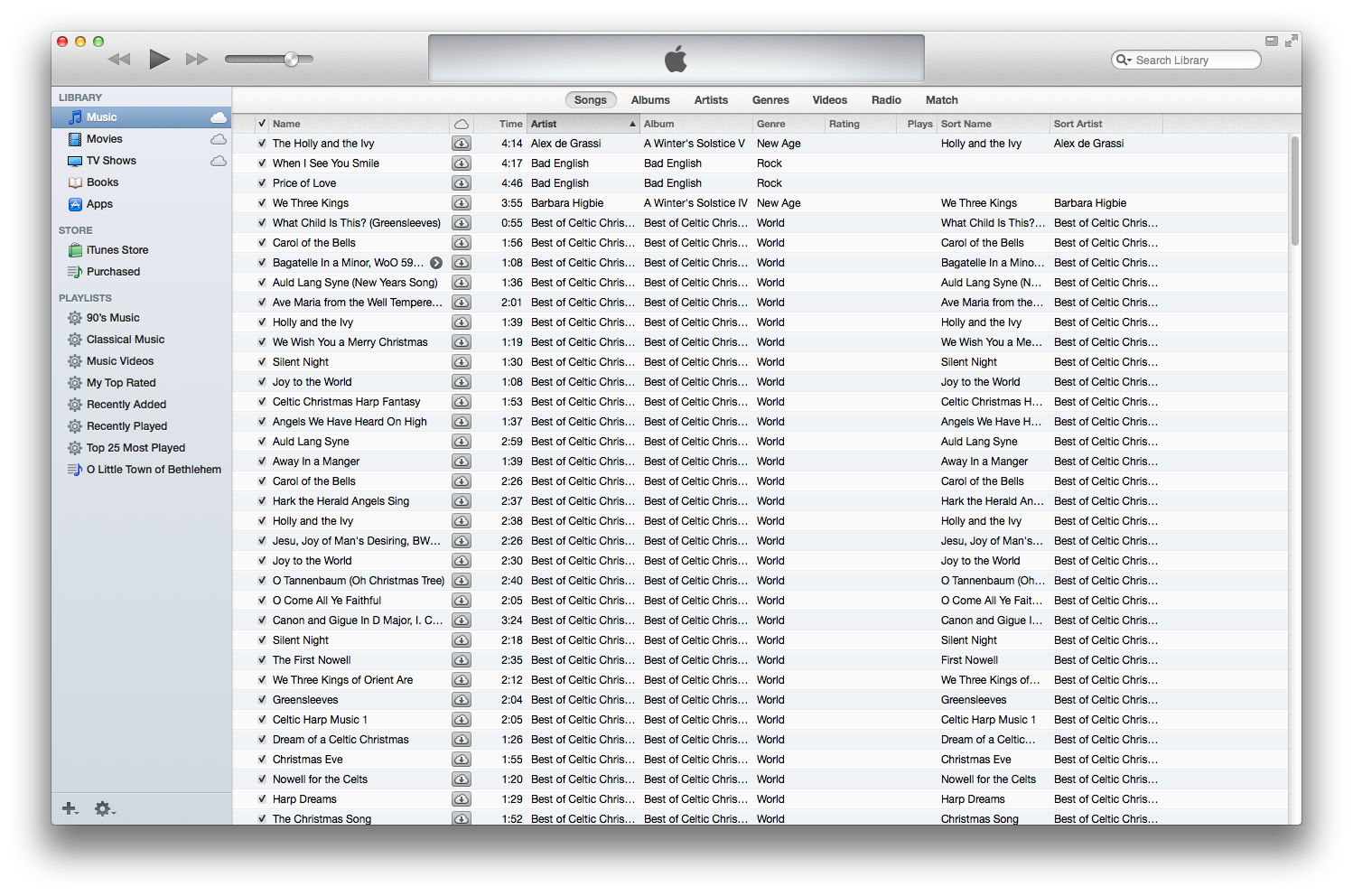The width and height of the screenshot is (1353, 896).
Task: Reverse the sort on the Artist column header
Action: pos(583,124)
